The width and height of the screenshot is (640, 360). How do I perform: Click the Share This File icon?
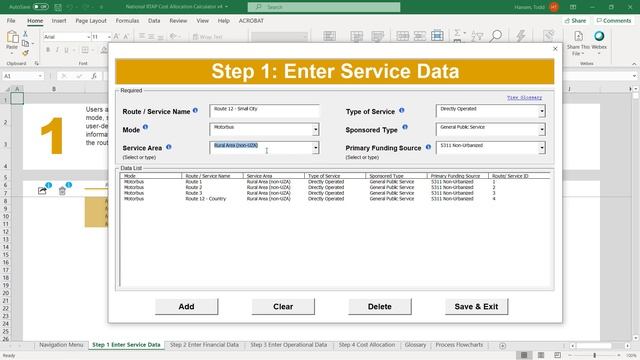click(578, 37)
